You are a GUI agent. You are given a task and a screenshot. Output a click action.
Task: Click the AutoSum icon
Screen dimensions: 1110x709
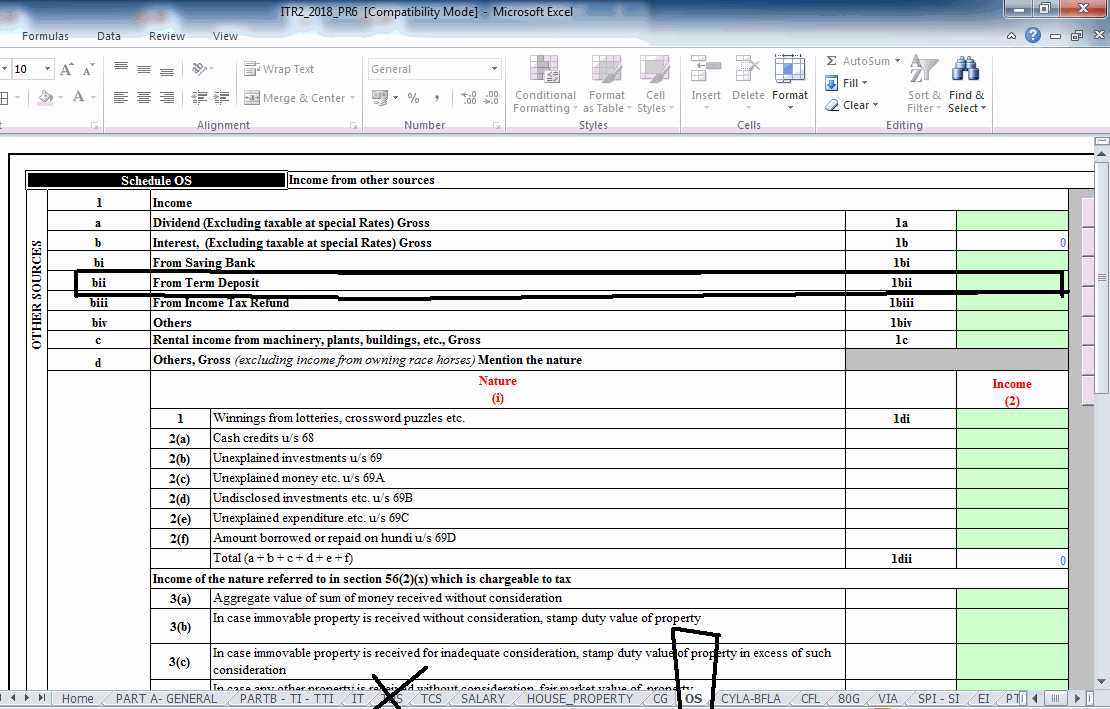pyautogui.click(x=862, y=60)
